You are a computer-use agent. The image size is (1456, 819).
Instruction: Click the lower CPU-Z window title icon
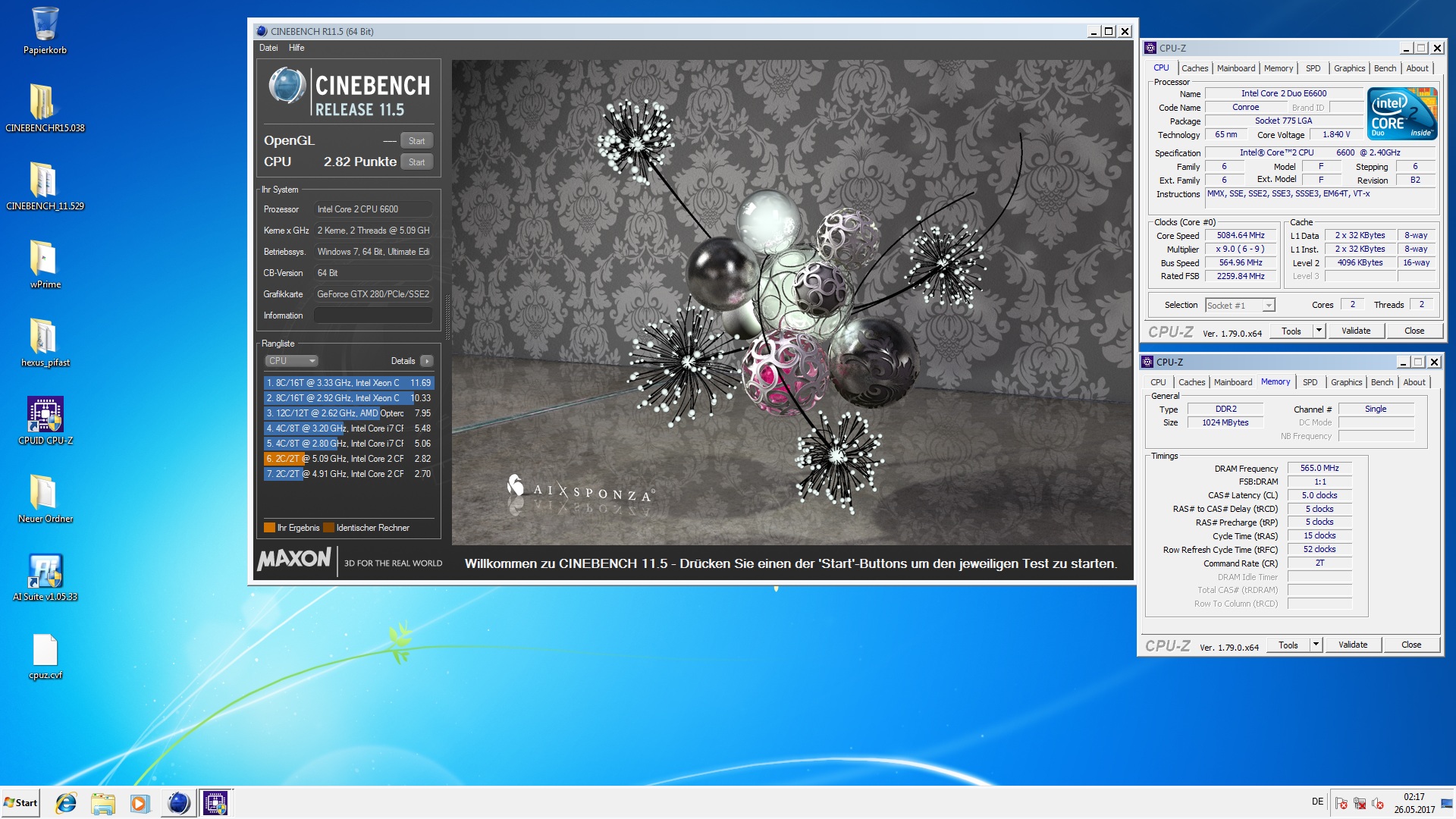(1147, 362)
